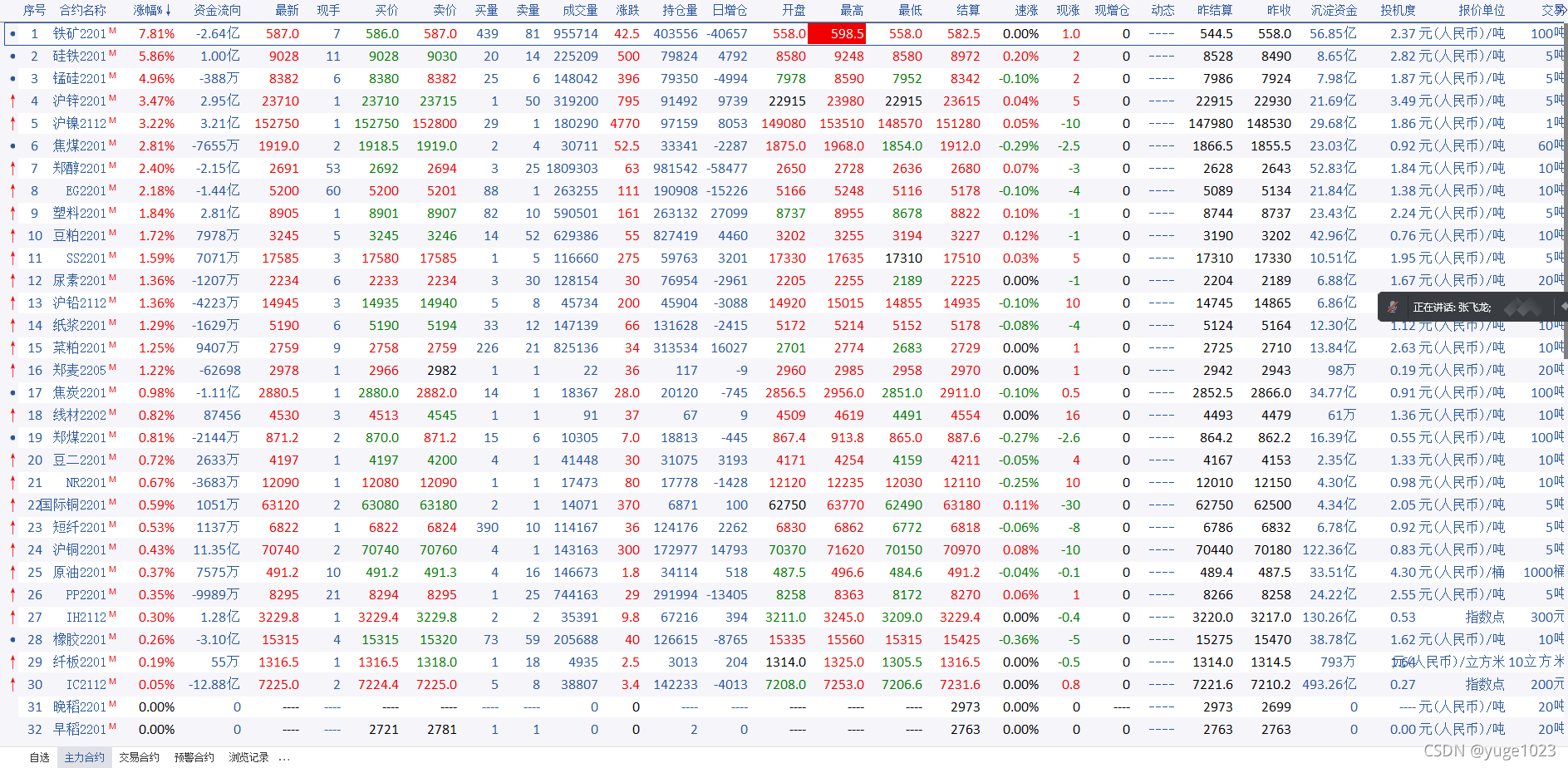Sort by the 沉淀资金 column header
The width and height of the screenshot is (1568, 768).
coord(1334,10)
